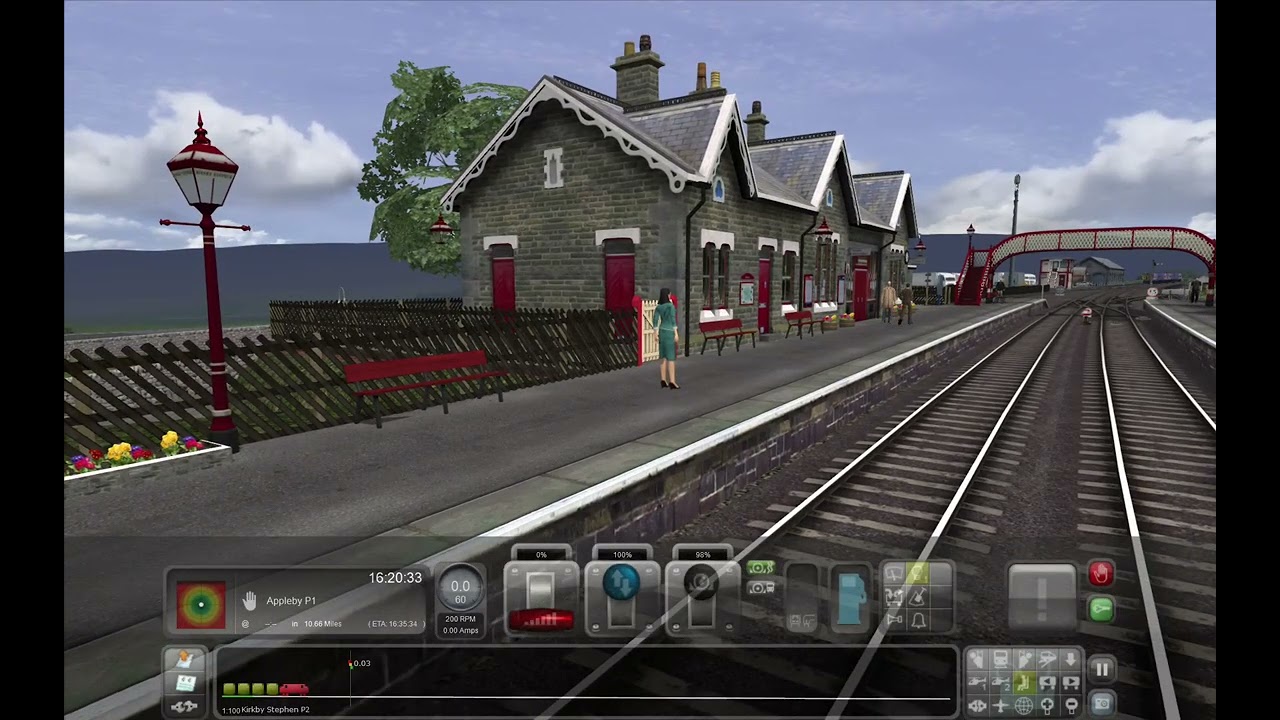This screenshot has height=720, width=1280.
Task: Move camera to next car right arrow
Action: click(1071, 682)
